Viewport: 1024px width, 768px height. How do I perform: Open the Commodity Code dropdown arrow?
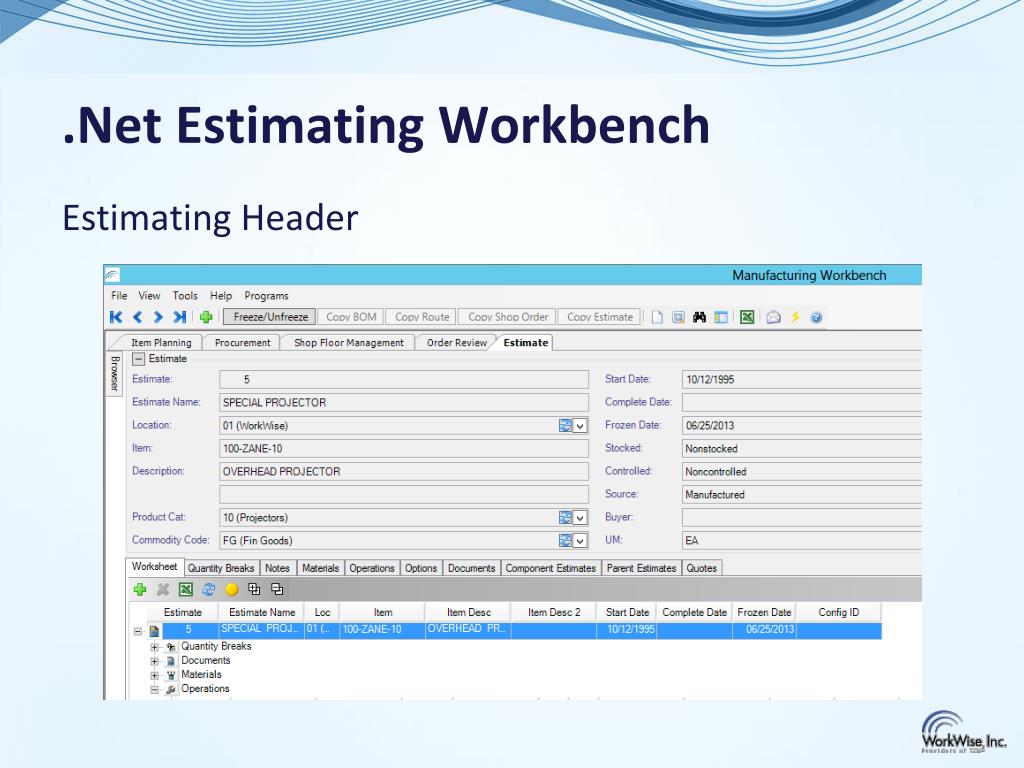tap(580, 541)
